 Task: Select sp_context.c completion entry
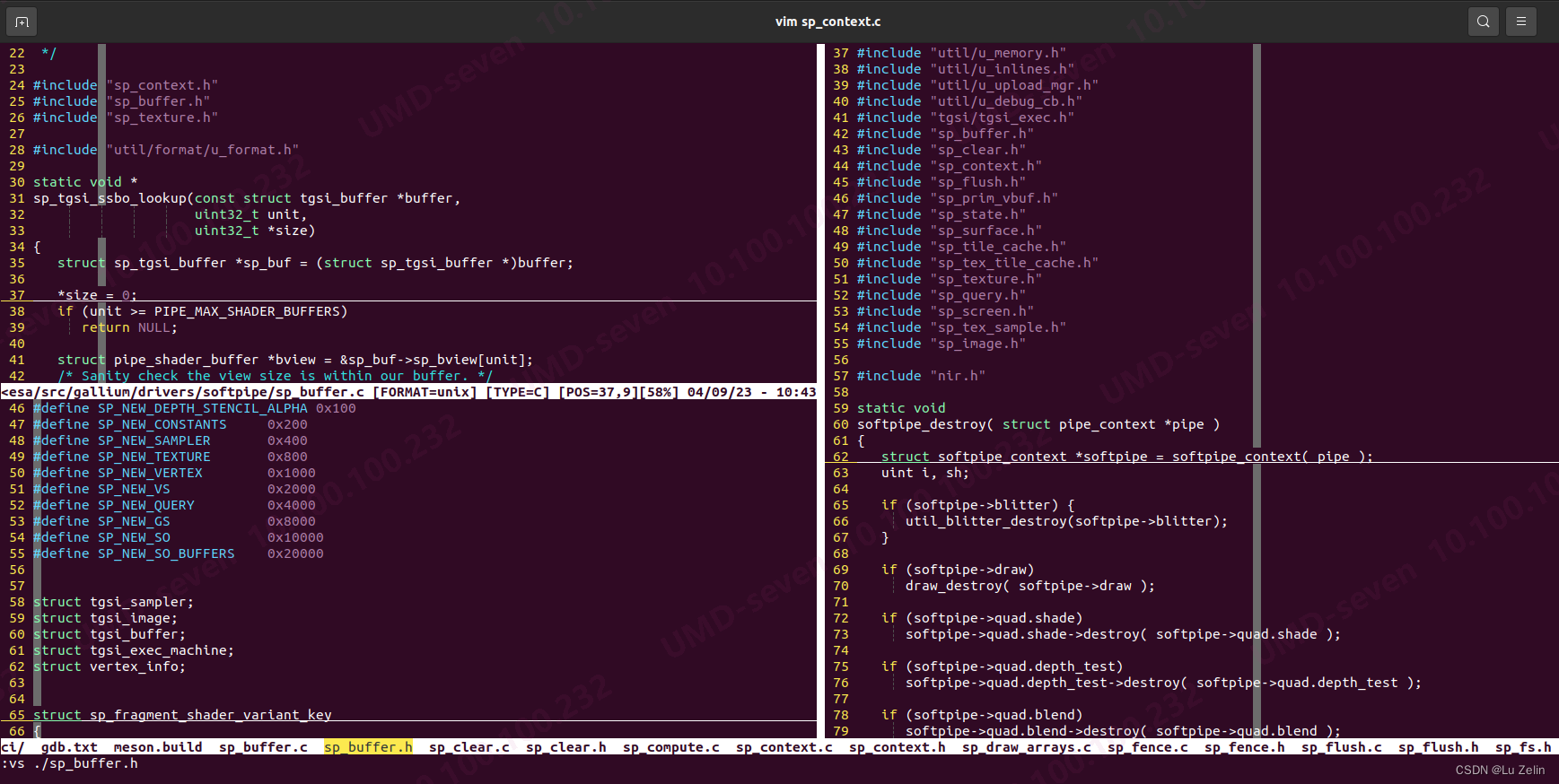(784, 747)
